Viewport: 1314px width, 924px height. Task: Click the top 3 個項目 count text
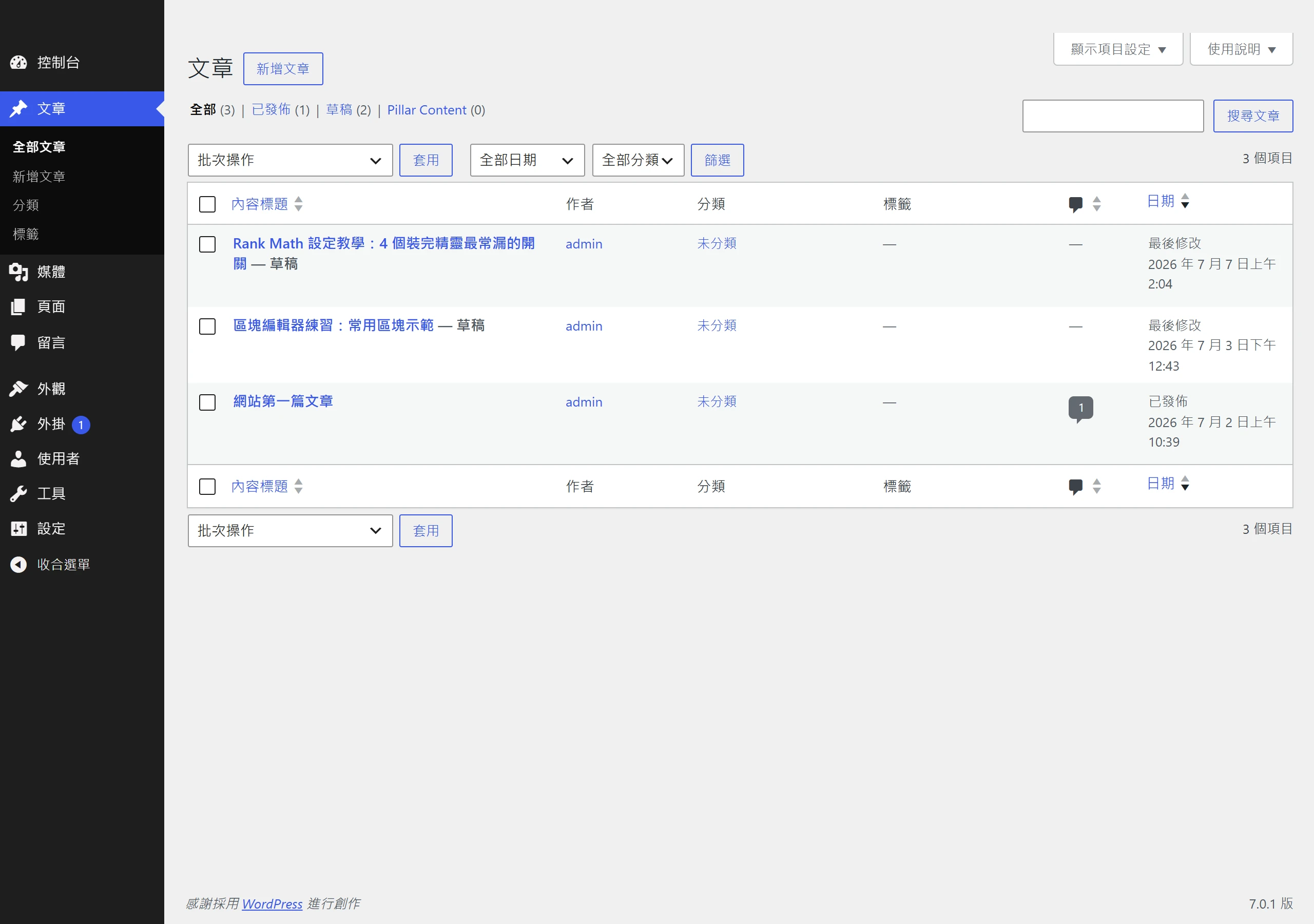coord(1267,159)
